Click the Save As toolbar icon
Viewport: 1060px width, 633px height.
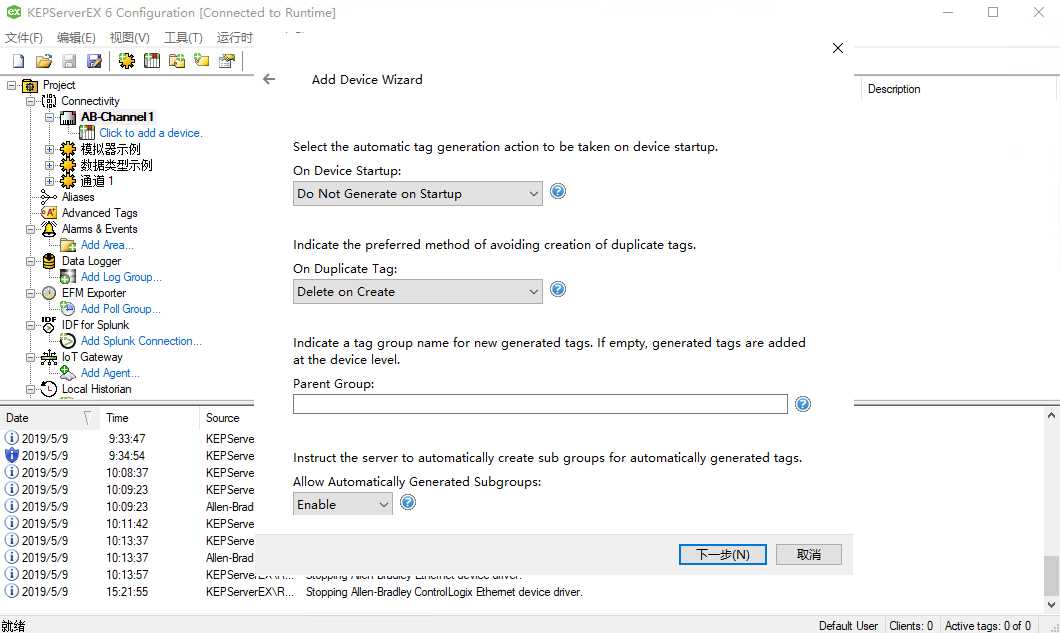coord(94,61)
